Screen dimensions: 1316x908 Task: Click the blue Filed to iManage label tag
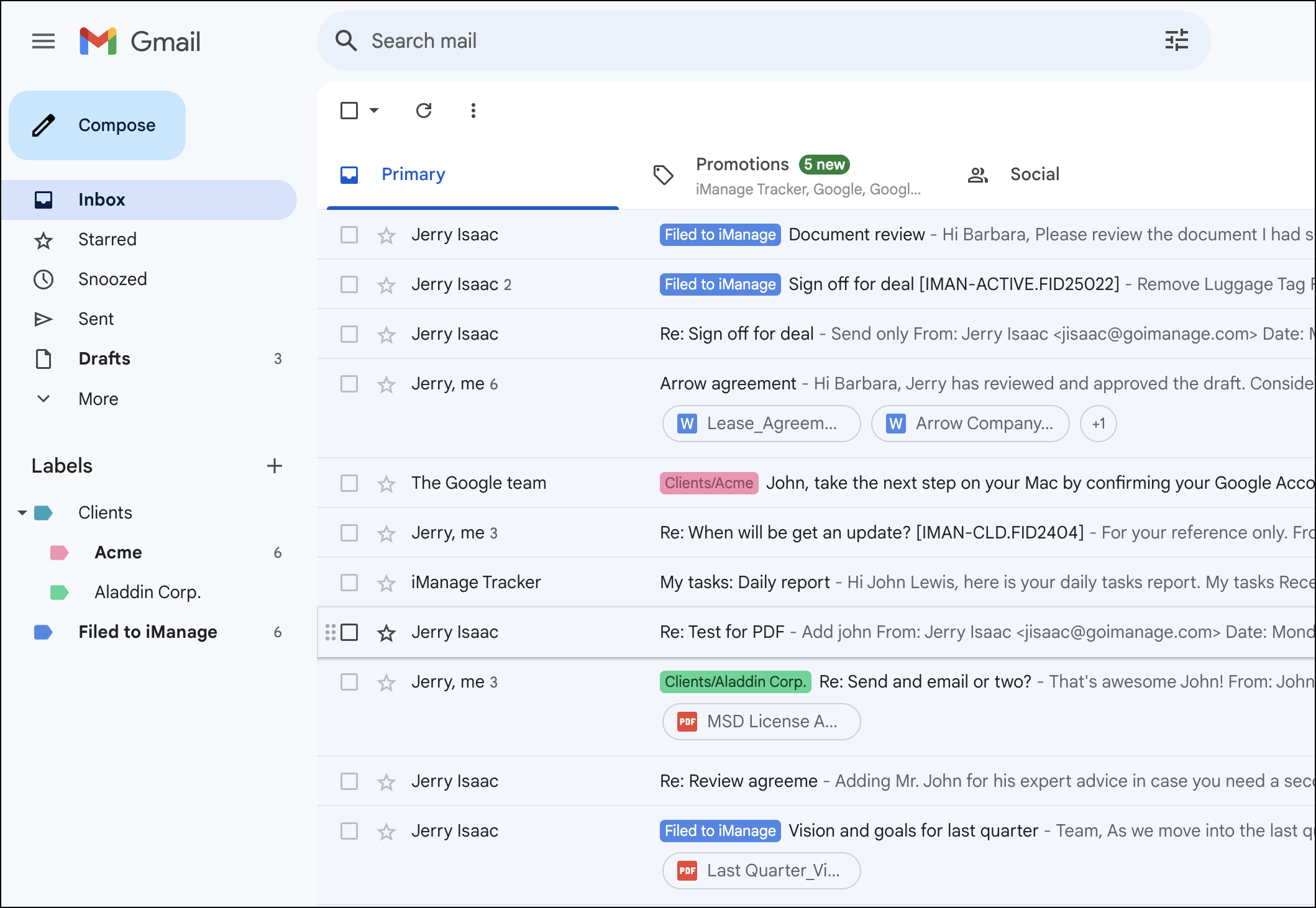[43, 632]
